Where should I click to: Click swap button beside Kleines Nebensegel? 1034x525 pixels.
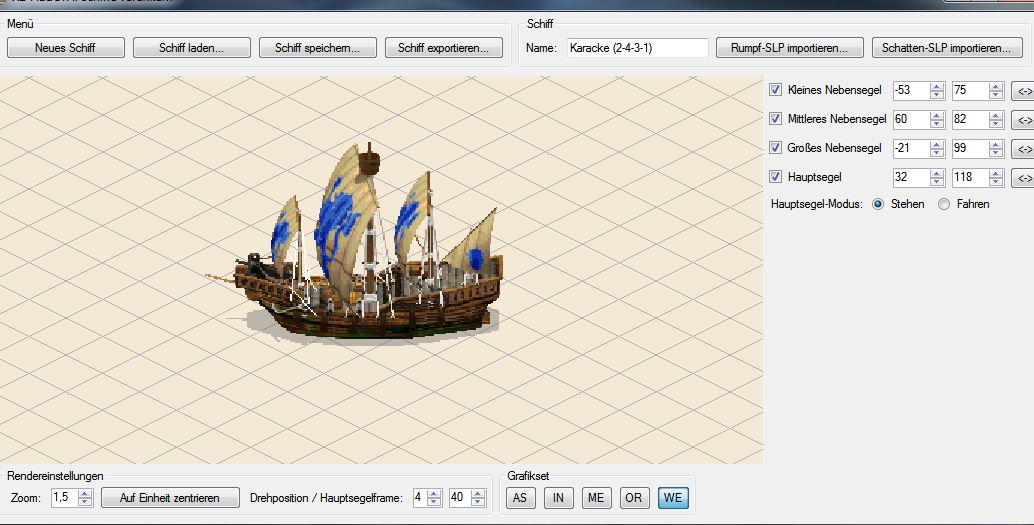click(1023, 91)
